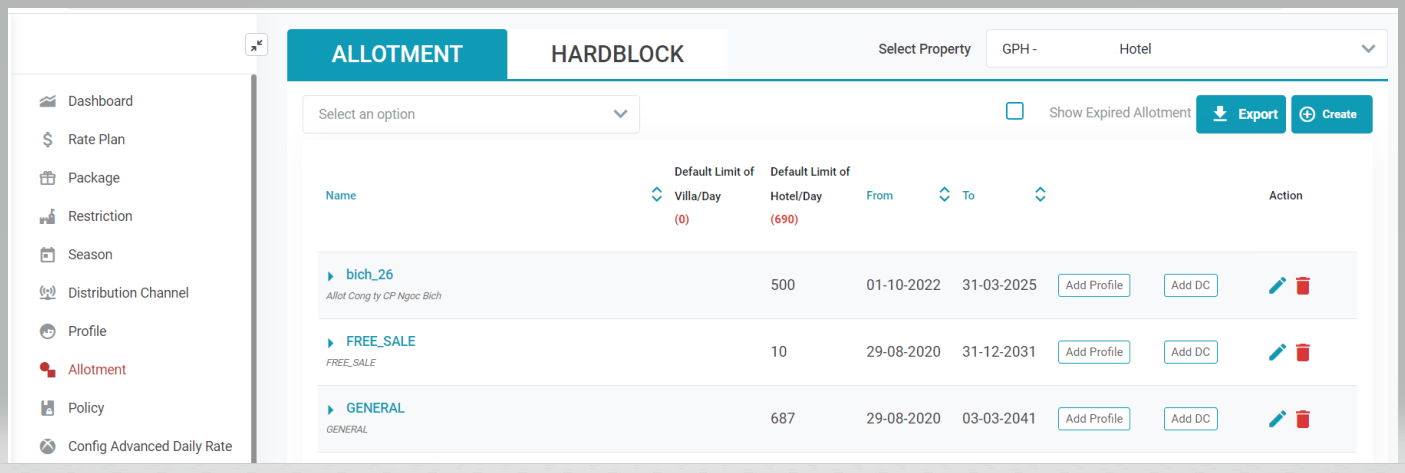Edit the bich_26 allotment with pencil icon
Viewport: 1405px width, 473px height.
(x=1277, y=286)
